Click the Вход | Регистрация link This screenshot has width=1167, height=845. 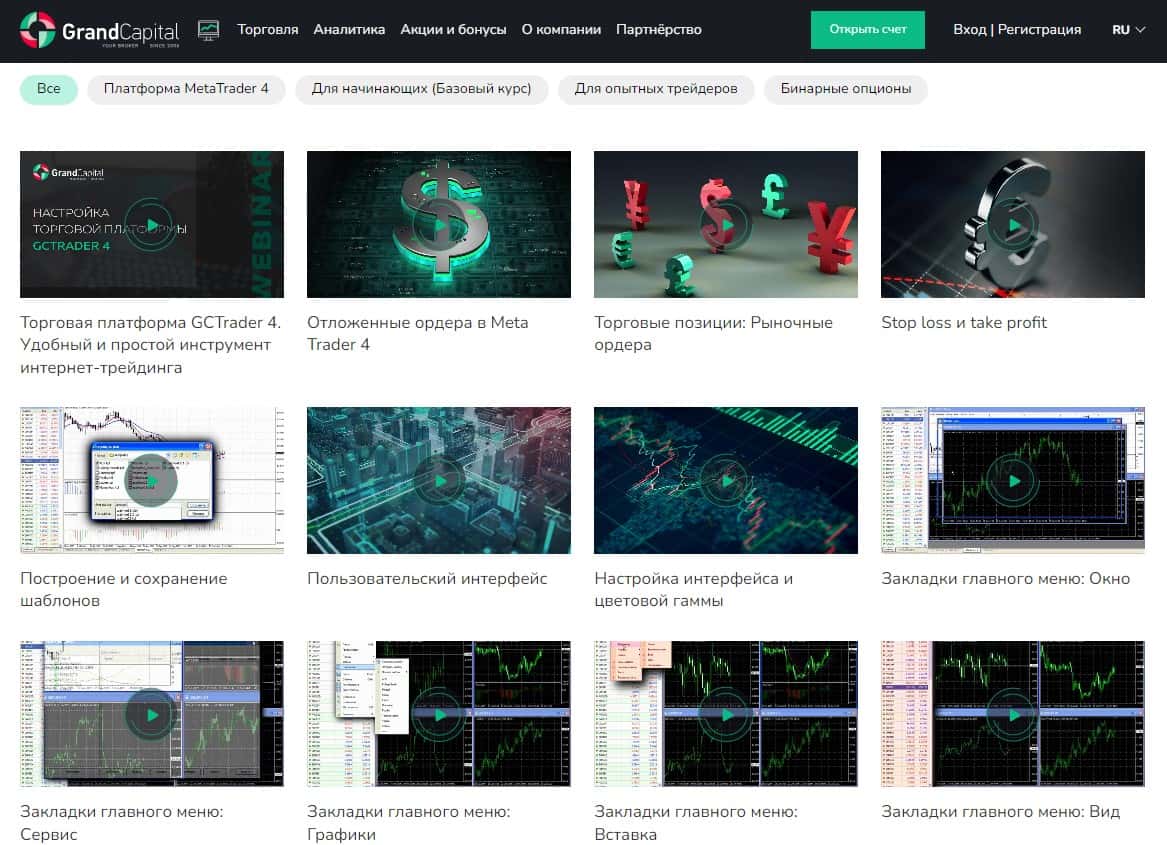pyautogui.click(x=1017, y=30)
